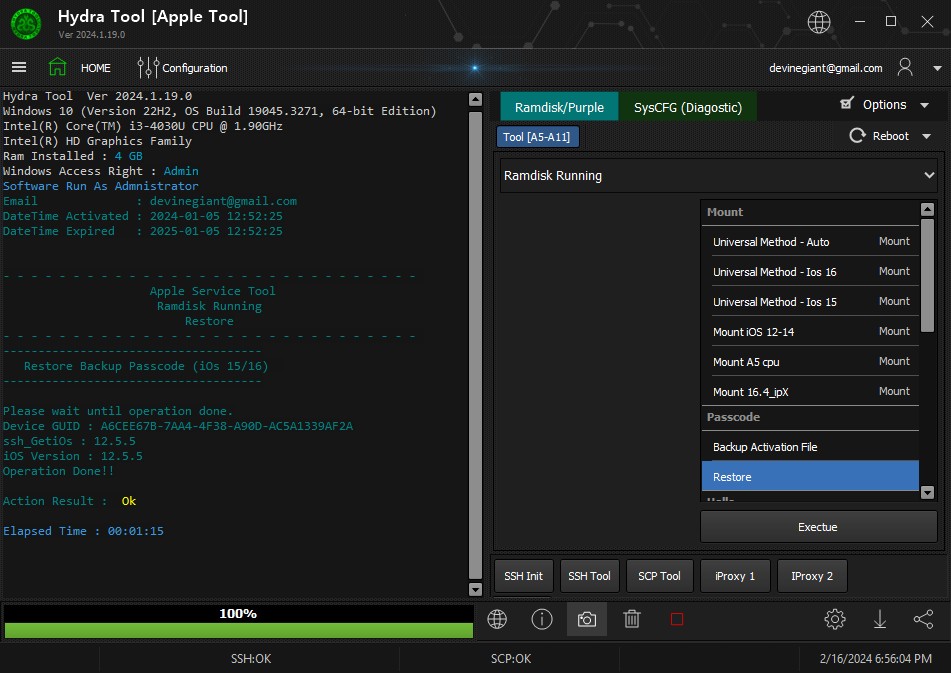Select Universal Method - Auto mount row
This screenshot has height=673, width=951.
810,241
